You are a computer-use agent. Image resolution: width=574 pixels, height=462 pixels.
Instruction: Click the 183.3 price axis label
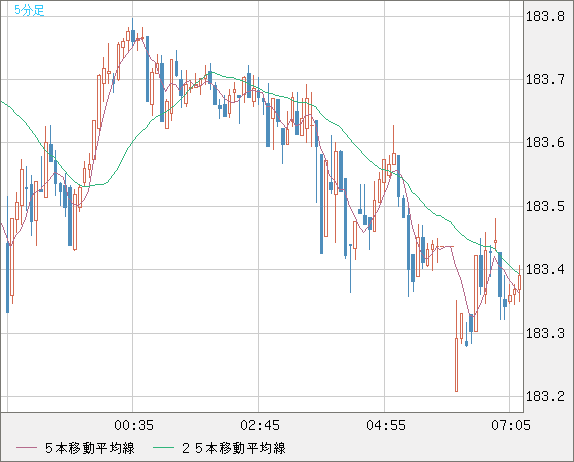pos(545,334)
